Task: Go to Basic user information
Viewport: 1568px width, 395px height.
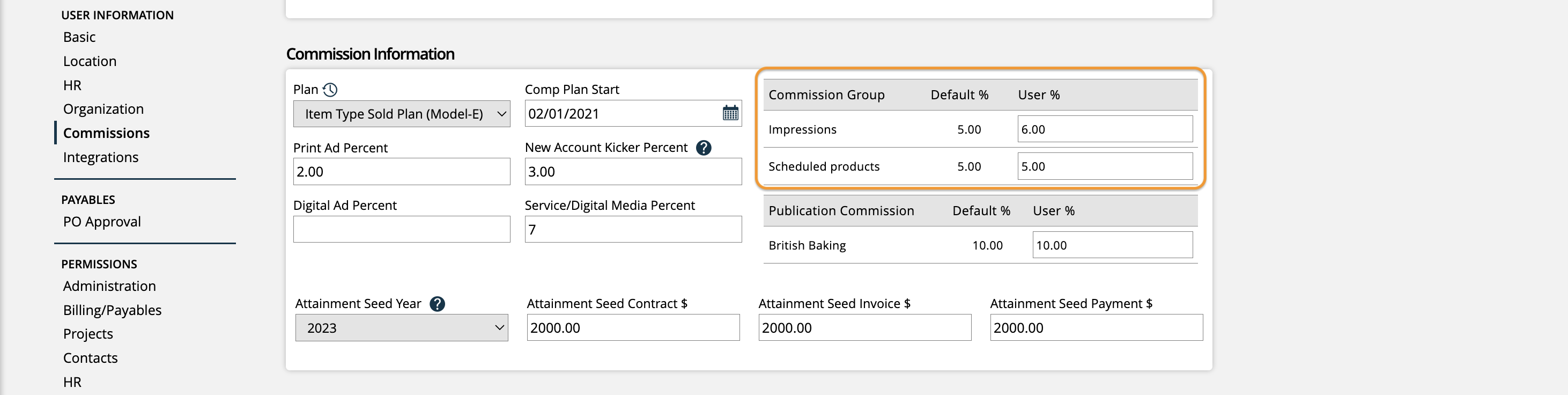Action: (79, 37)
